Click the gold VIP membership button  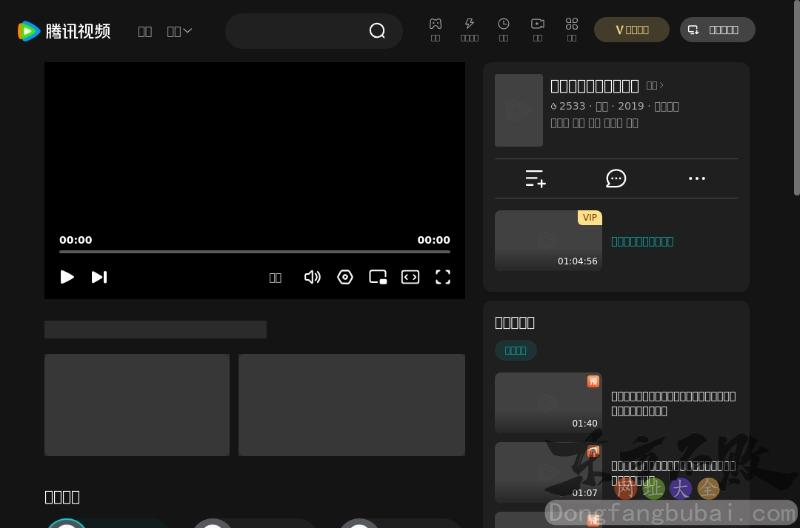coord(631,30)
